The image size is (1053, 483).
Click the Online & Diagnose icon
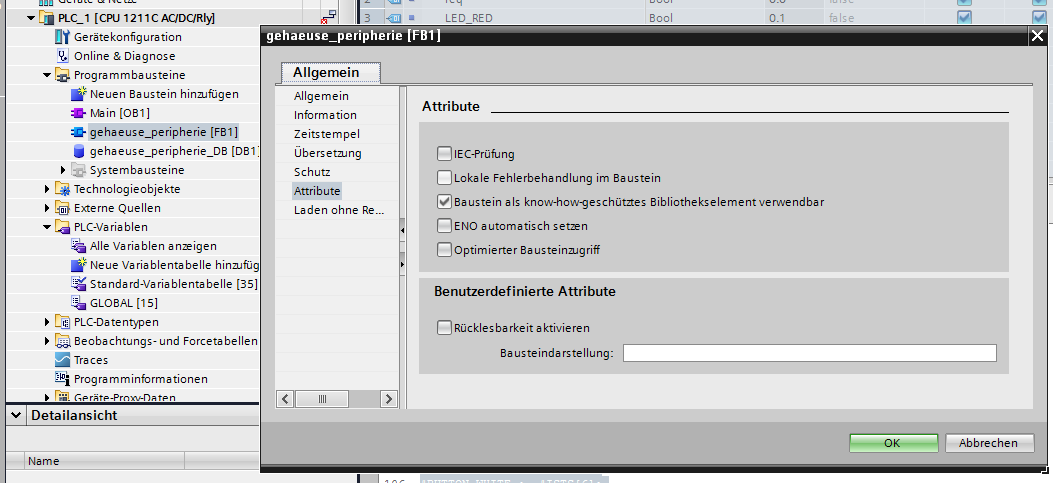pyautogui.click(x=63, y=56)
